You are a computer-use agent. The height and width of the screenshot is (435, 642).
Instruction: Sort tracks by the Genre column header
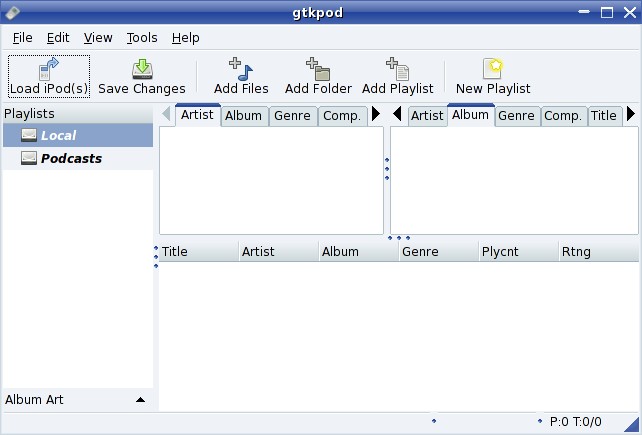pos(438,251)
